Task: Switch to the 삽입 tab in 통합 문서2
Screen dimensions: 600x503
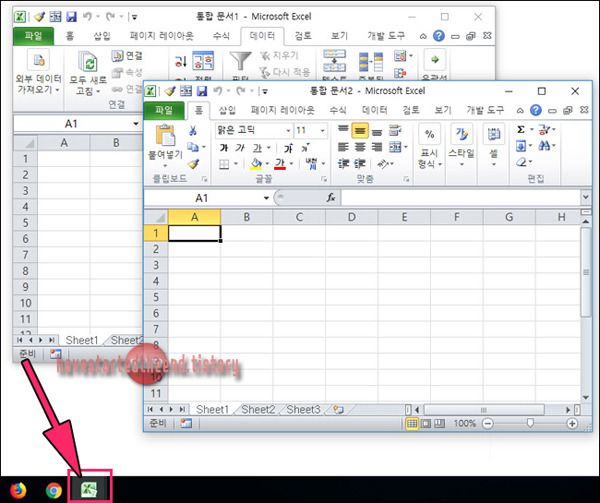Action: 227,110
